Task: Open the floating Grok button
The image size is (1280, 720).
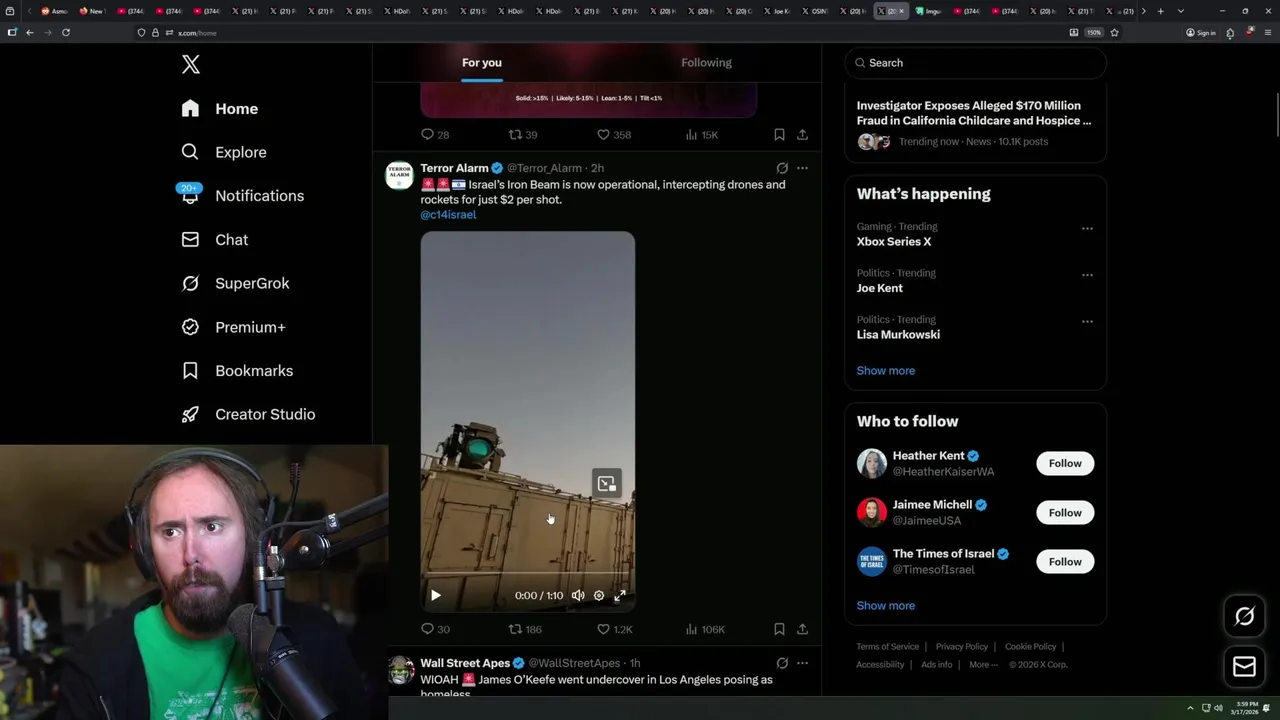Action: pos(1244,617)
